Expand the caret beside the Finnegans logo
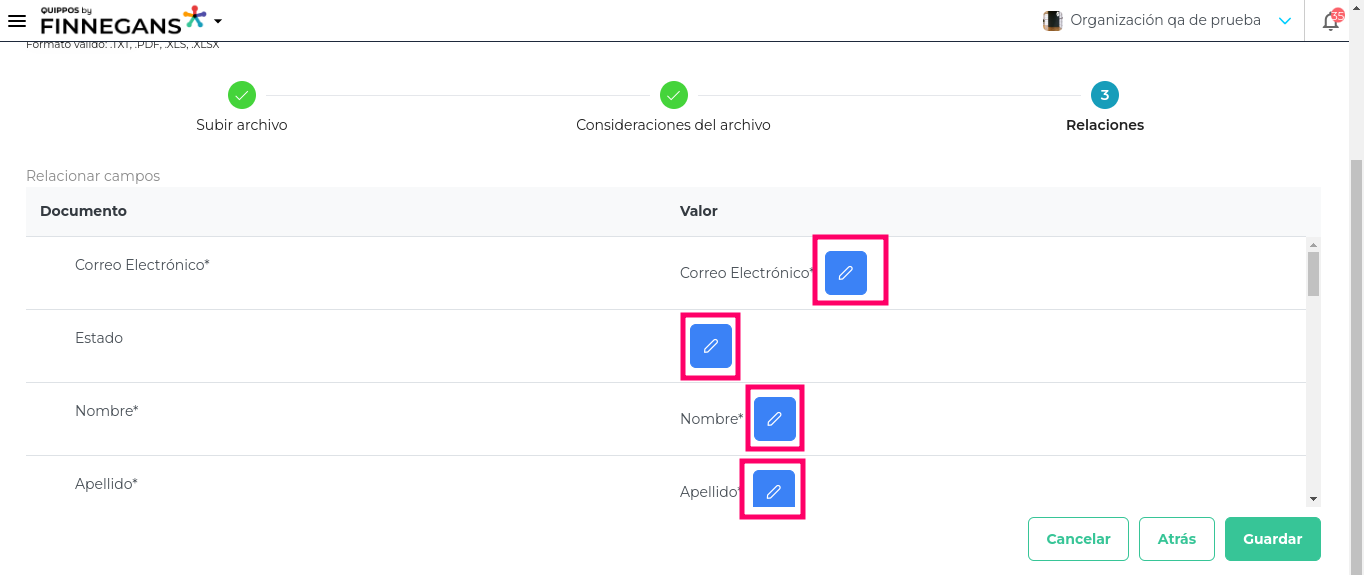This screenshot has width=1364, height=575. [218, 21]
